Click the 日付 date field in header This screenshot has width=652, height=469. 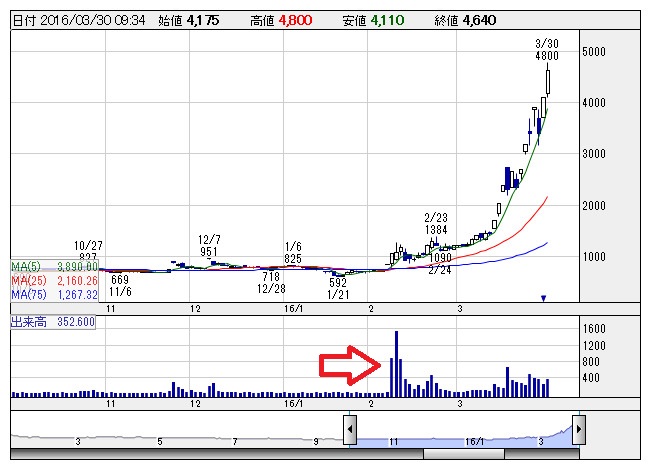click(x=79, y=20)
